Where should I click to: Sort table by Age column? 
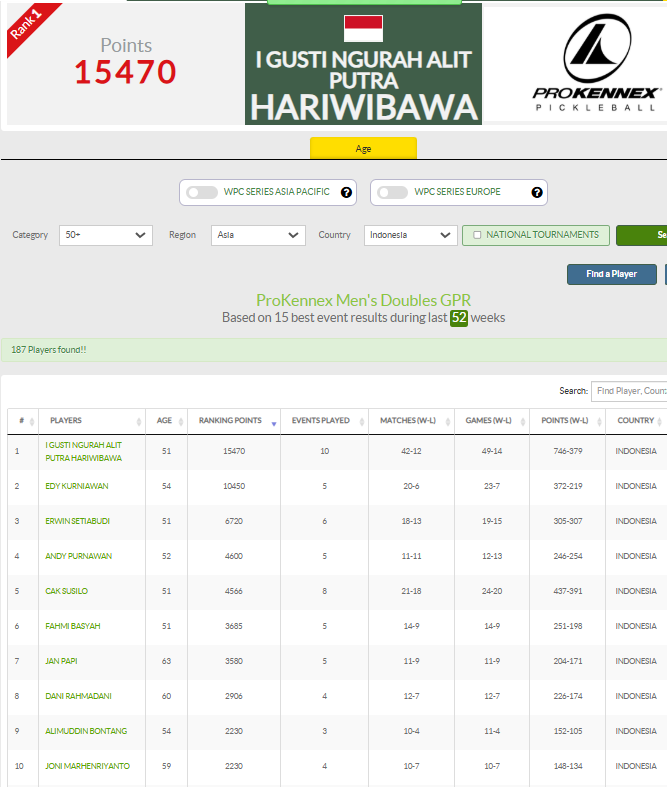166,421
